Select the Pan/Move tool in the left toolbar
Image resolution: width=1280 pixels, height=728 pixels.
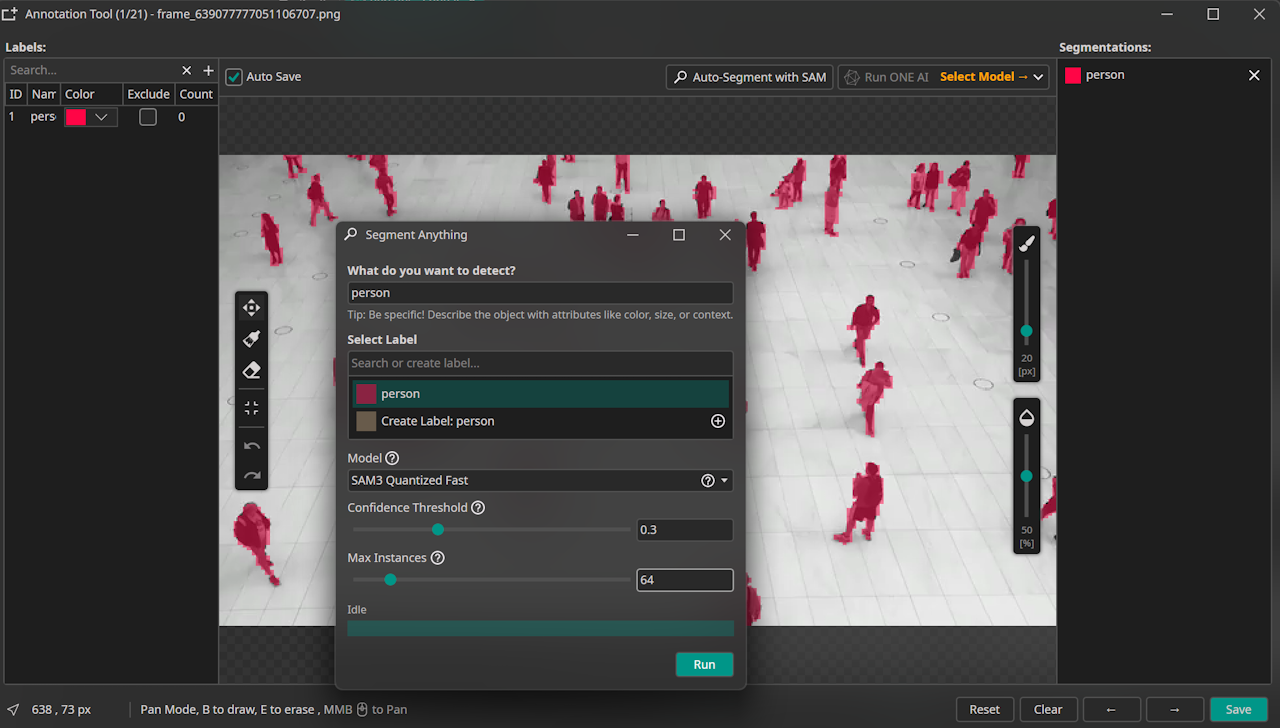[x=251, y=307]
